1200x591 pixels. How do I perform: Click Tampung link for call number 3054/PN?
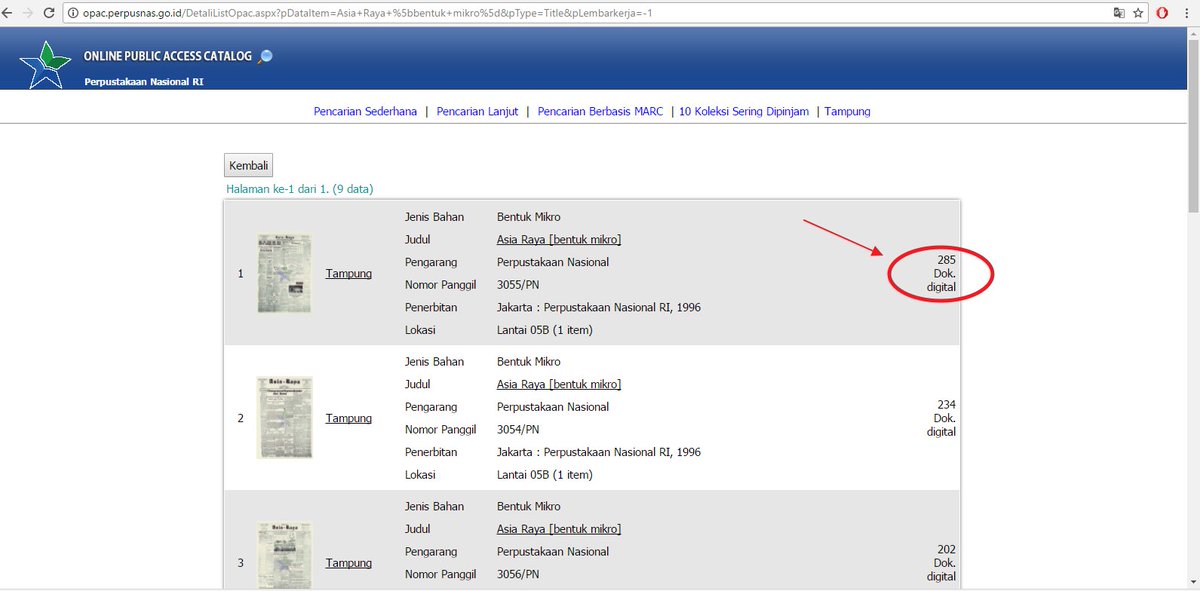click(x=349, y=419)
